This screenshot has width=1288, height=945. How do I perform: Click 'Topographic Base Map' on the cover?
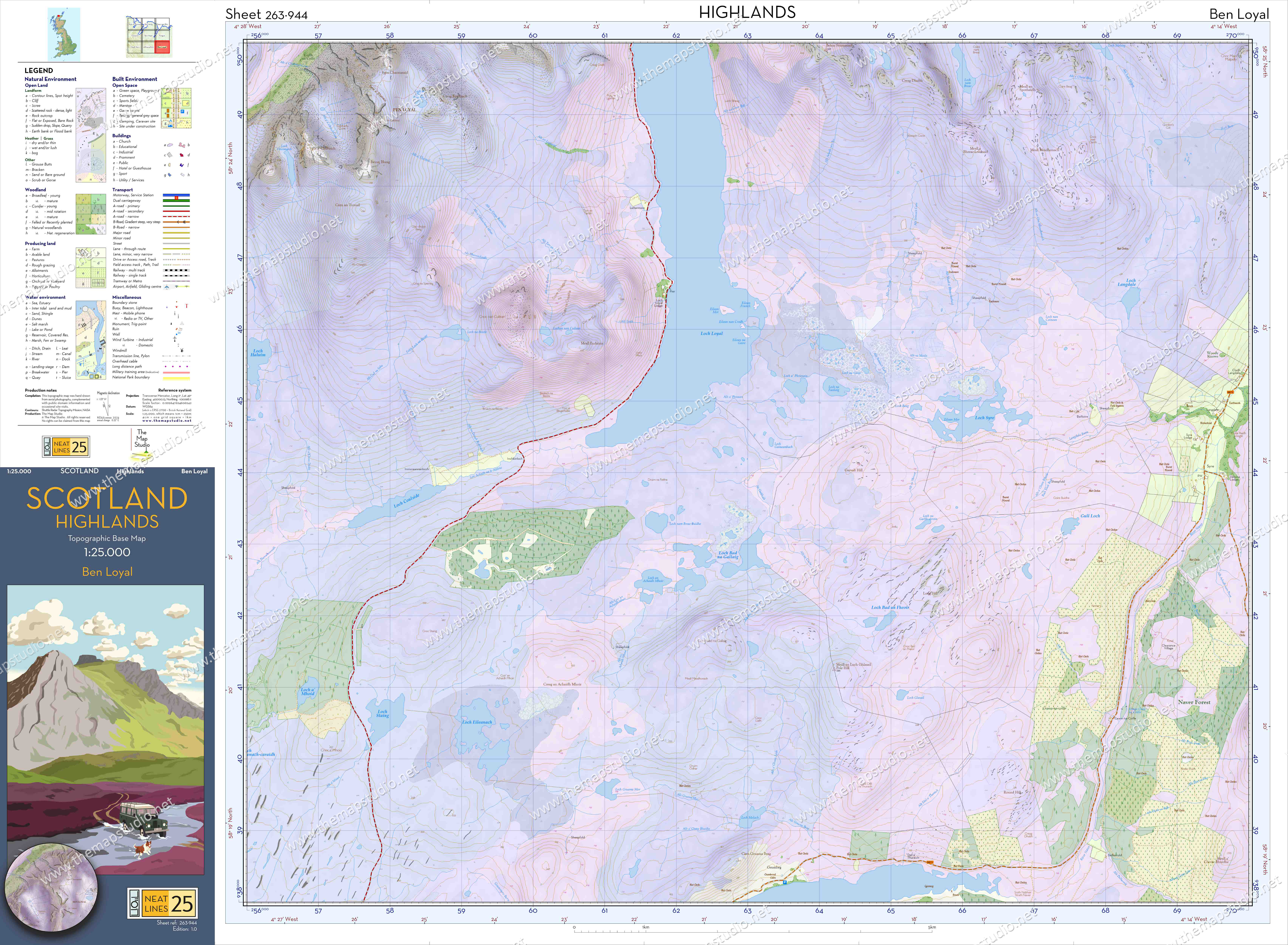tap(107, 538)
